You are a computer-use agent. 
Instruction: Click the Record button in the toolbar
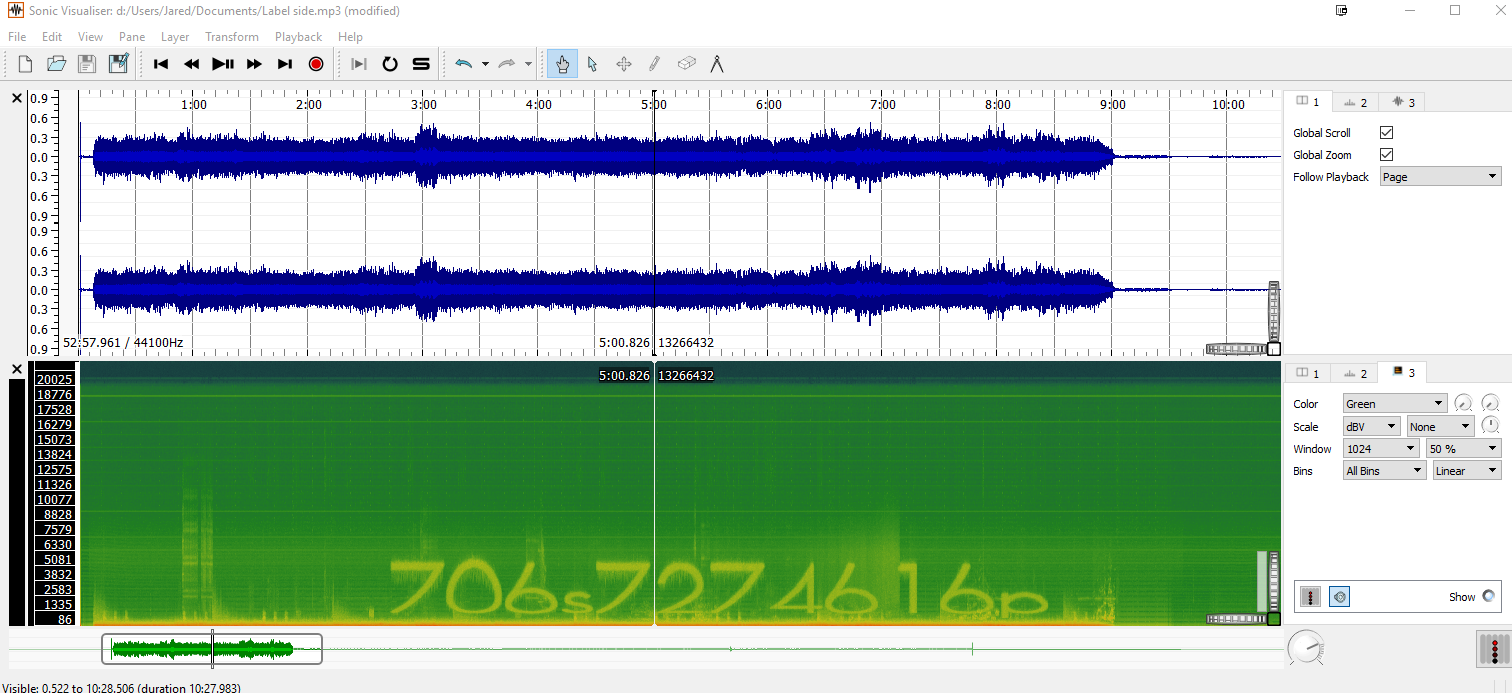(x=316, y=64)
